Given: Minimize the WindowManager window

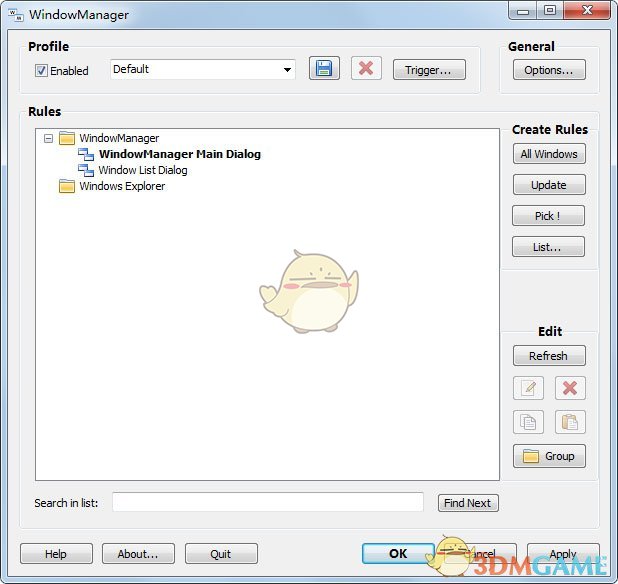Looking at the screenshot, I should coord(523,11).
